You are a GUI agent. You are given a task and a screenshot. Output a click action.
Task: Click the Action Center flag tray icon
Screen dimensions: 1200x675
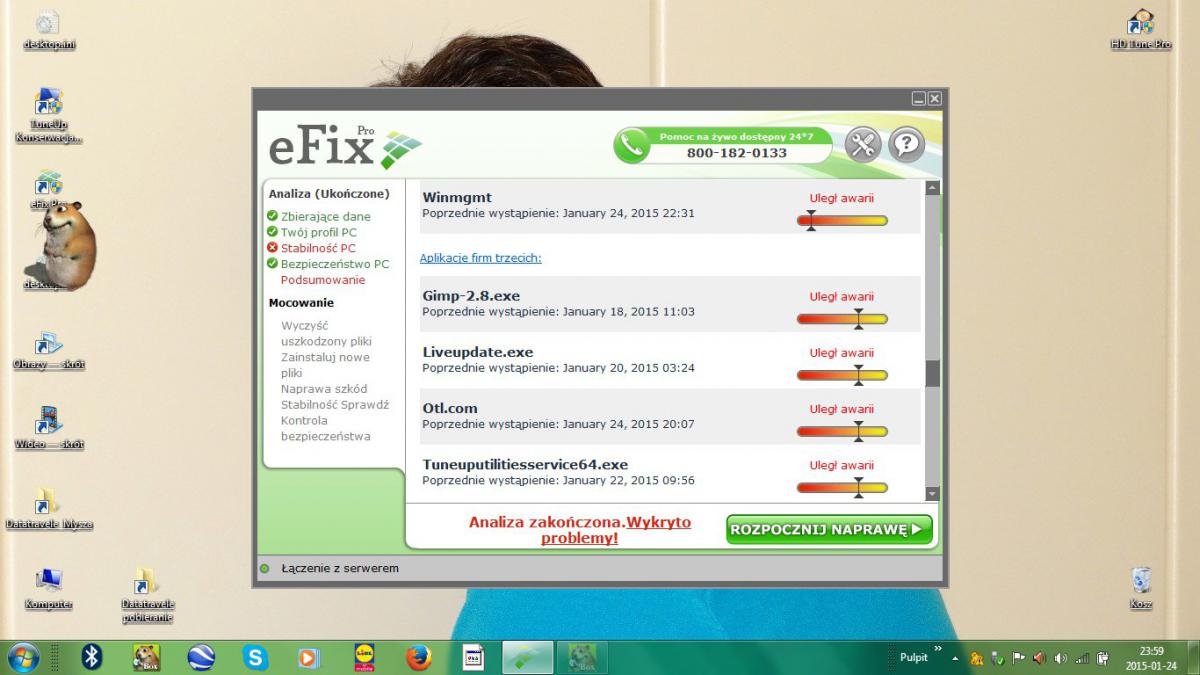pos(1019,658)
